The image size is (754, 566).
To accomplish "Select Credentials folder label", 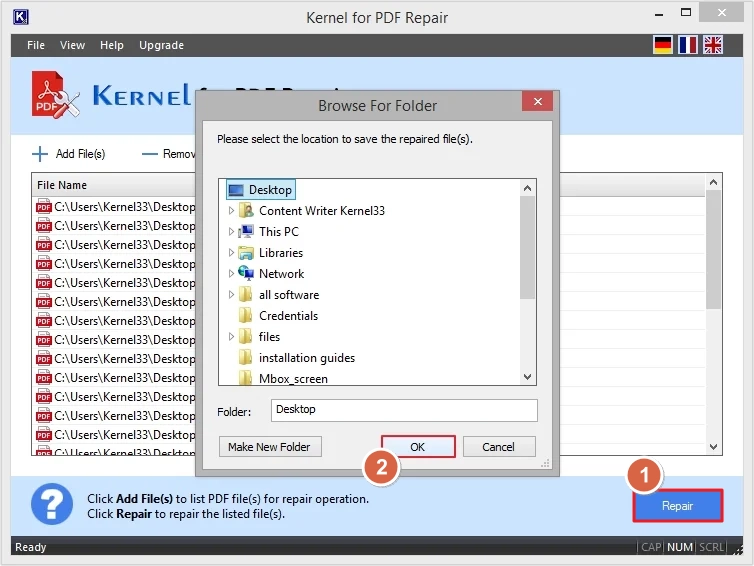I will click(289, 316).
